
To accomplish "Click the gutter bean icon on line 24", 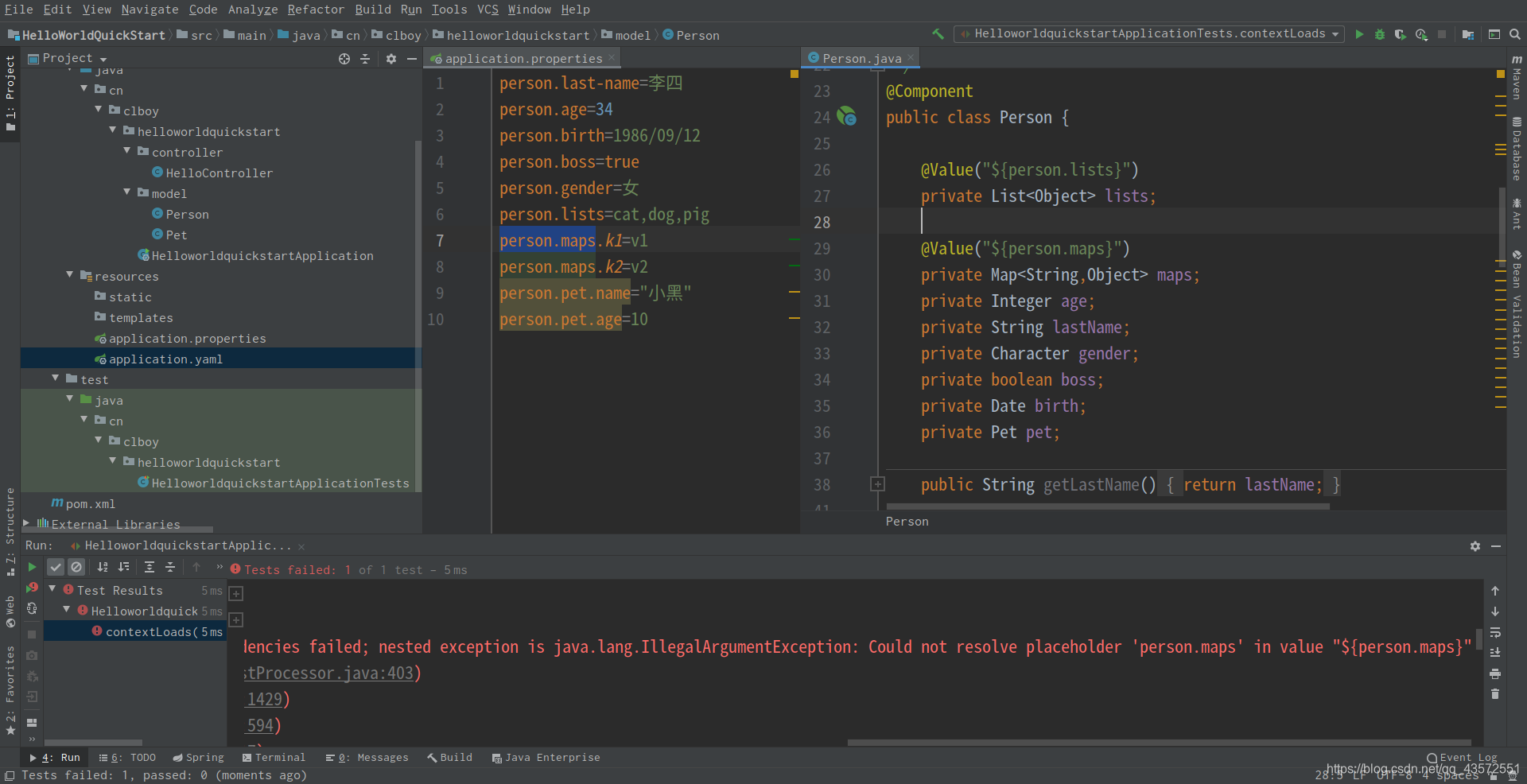I will coord(847,116).
